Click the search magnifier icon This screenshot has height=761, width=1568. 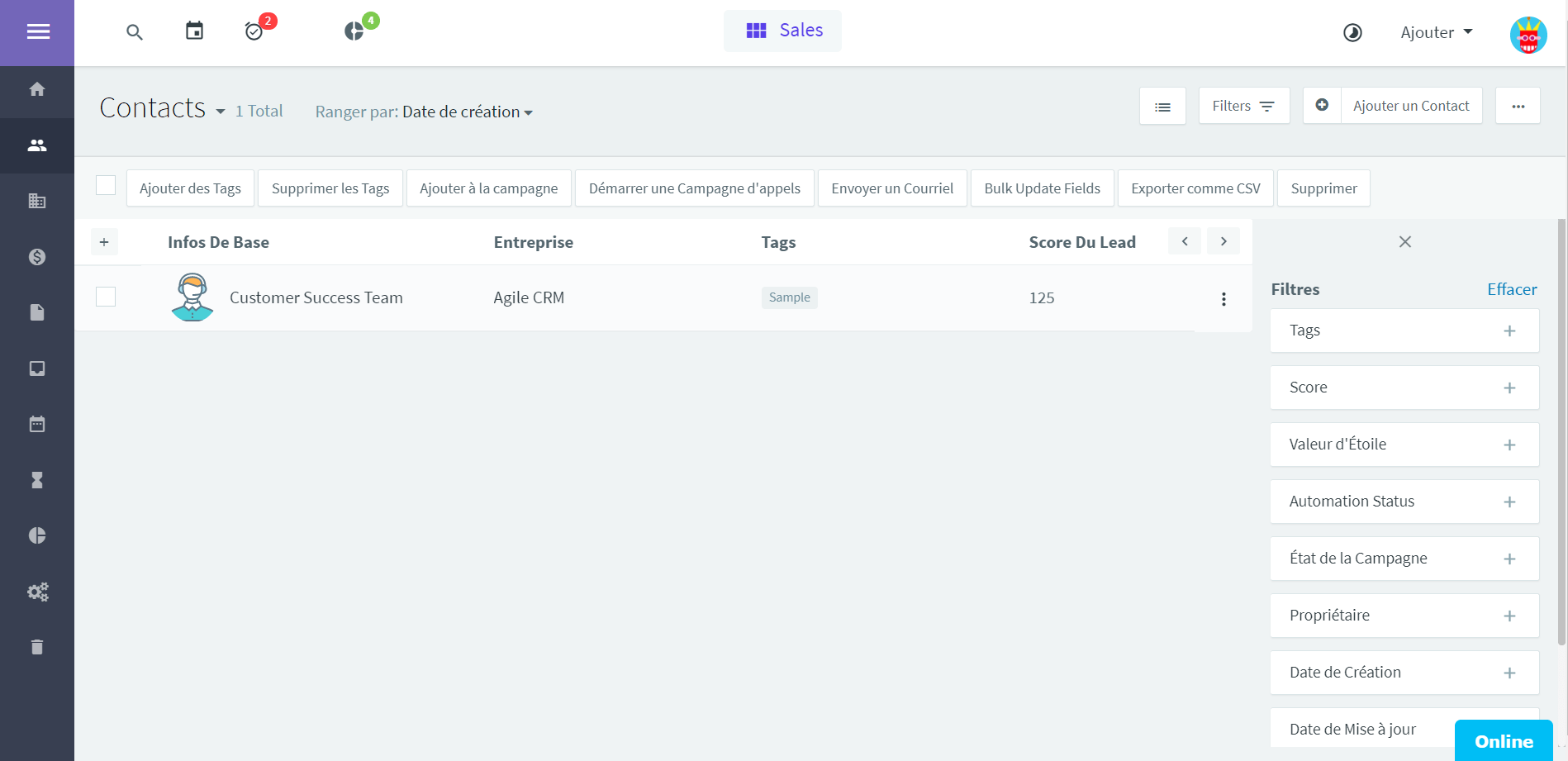[135, 32]
